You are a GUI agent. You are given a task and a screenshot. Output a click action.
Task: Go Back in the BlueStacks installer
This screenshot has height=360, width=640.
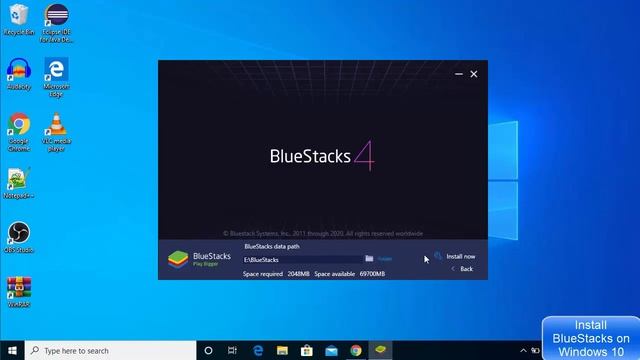pyautogui.click(x=466, y=269)
